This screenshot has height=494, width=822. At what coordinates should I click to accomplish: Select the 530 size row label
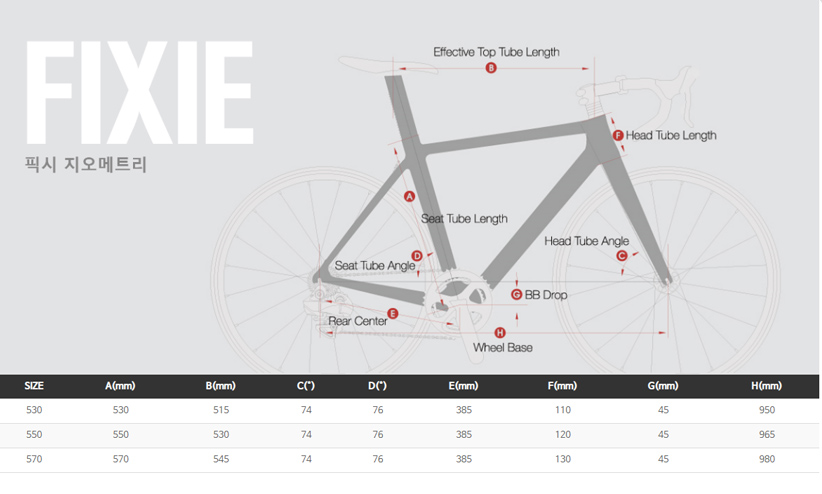(34, 409)
